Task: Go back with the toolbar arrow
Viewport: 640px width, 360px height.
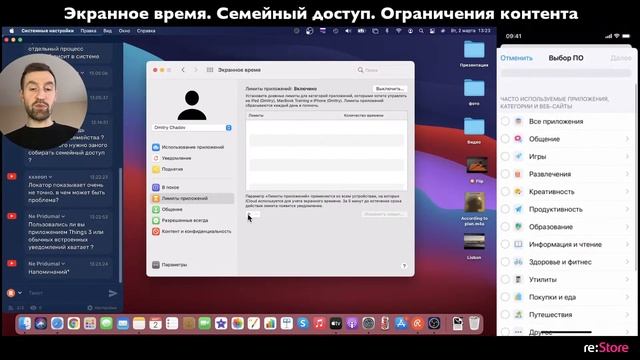Action: point(183,70)
